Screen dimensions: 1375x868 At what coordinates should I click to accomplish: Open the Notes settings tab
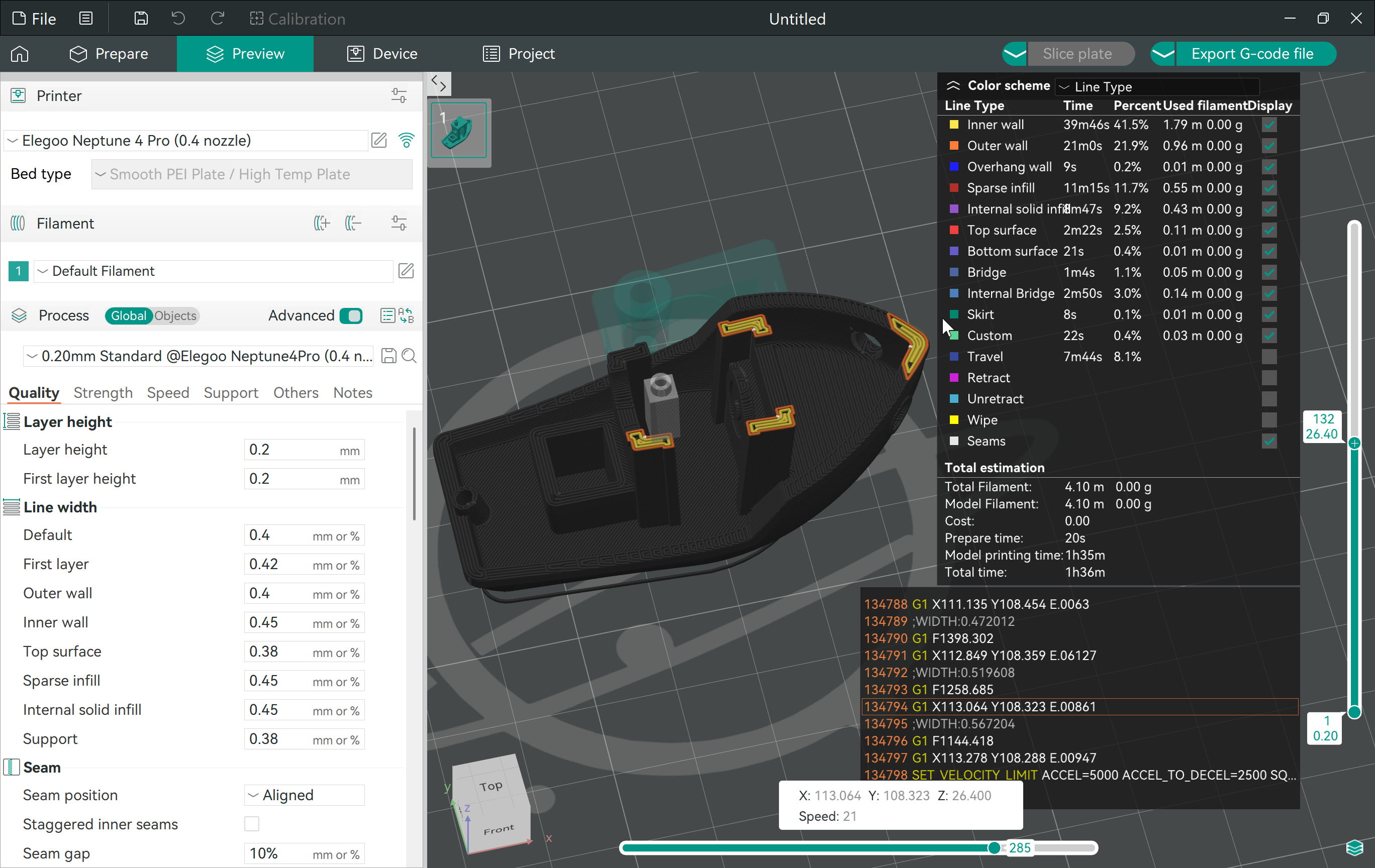[x=353, y=393]
